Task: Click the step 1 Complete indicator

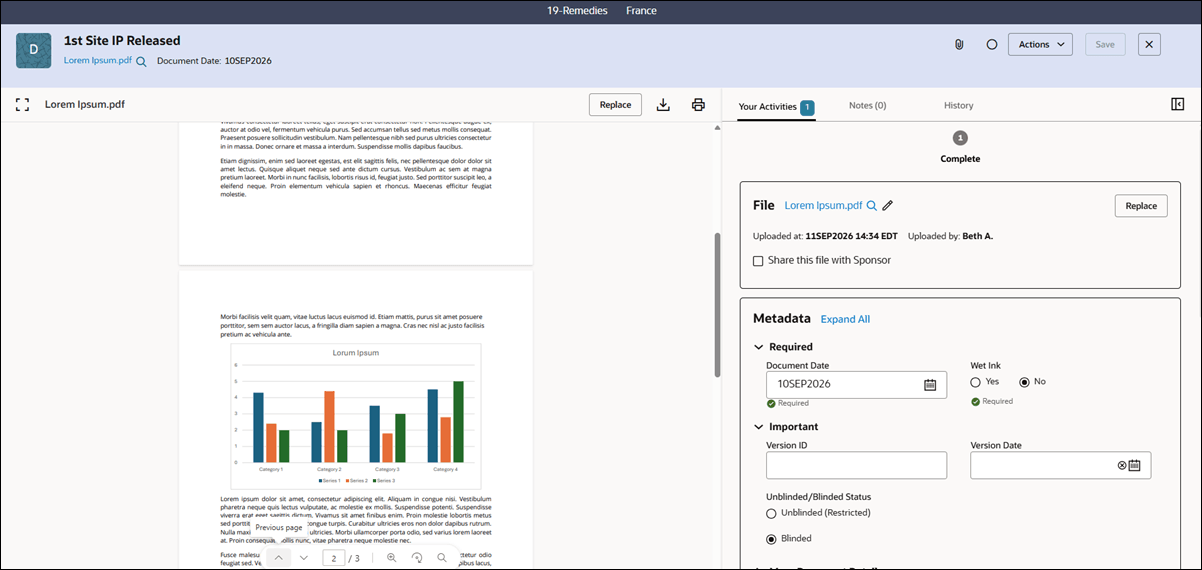Action: click(x=960, y=138)
